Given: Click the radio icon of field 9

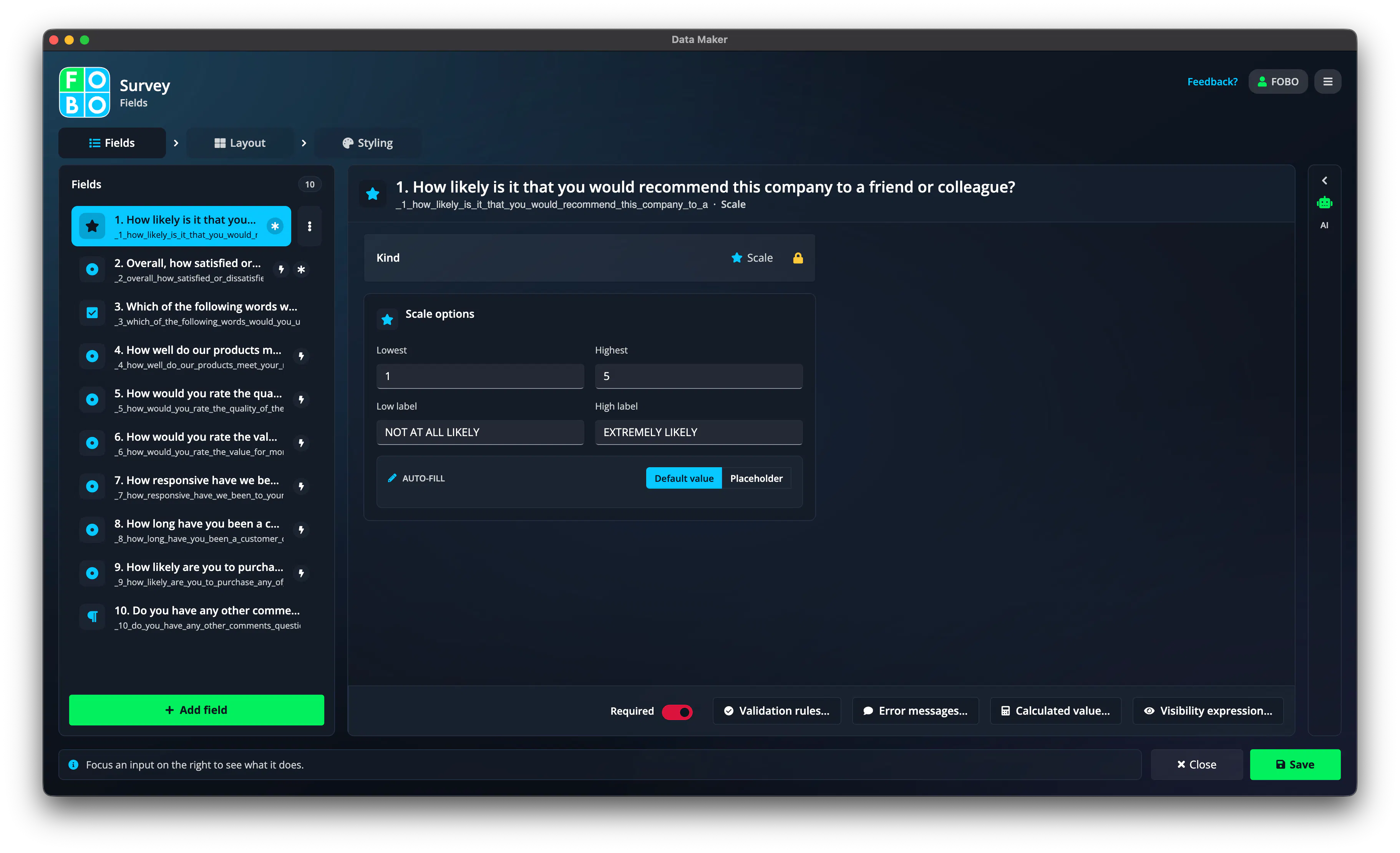Looking at the screenshot, I should 92,573.
